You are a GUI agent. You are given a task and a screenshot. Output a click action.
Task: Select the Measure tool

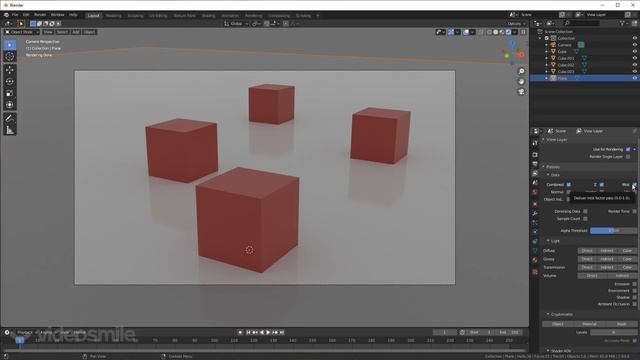coord(10,130)
